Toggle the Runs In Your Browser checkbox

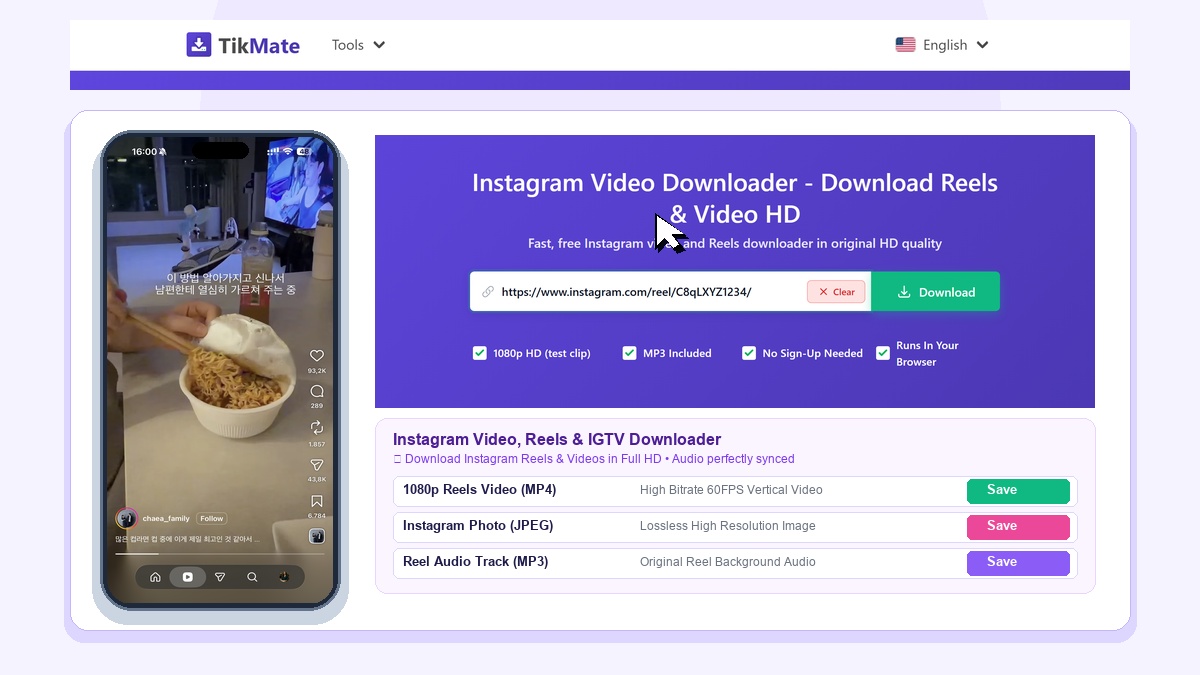pos(883,353)
